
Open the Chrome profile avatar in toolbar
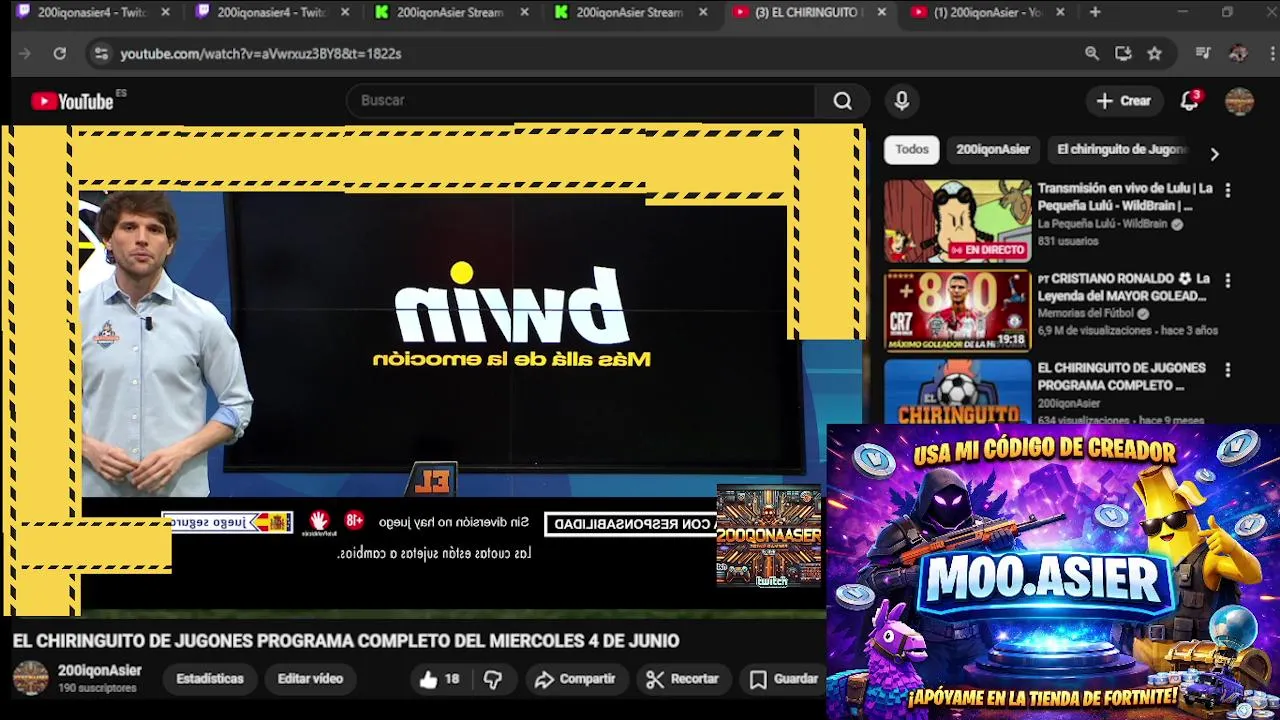pos(1238,54)
